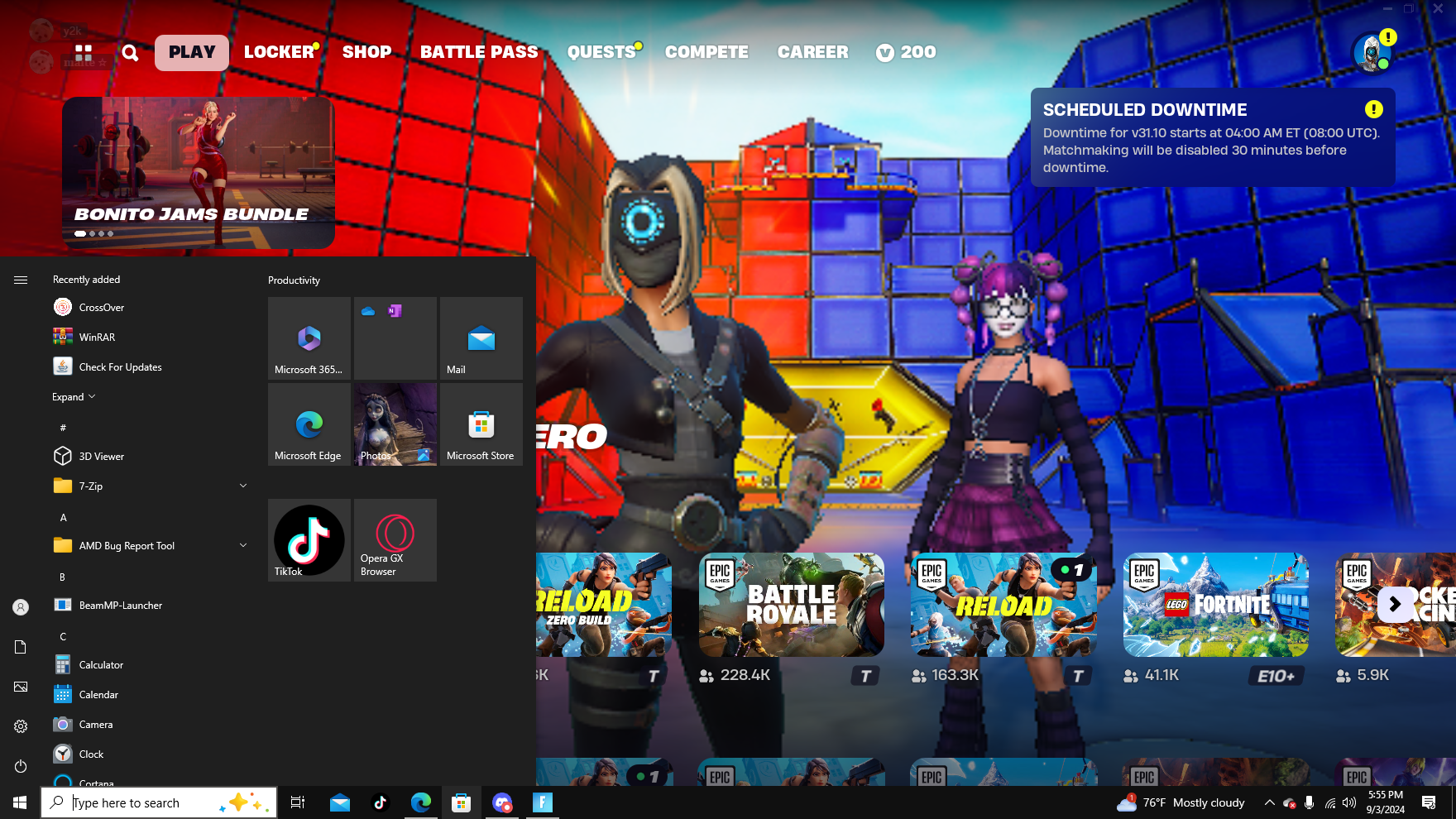Screen dimensions: 1456x819
Task: Open the TikTok tile
Action: (309, 540)
